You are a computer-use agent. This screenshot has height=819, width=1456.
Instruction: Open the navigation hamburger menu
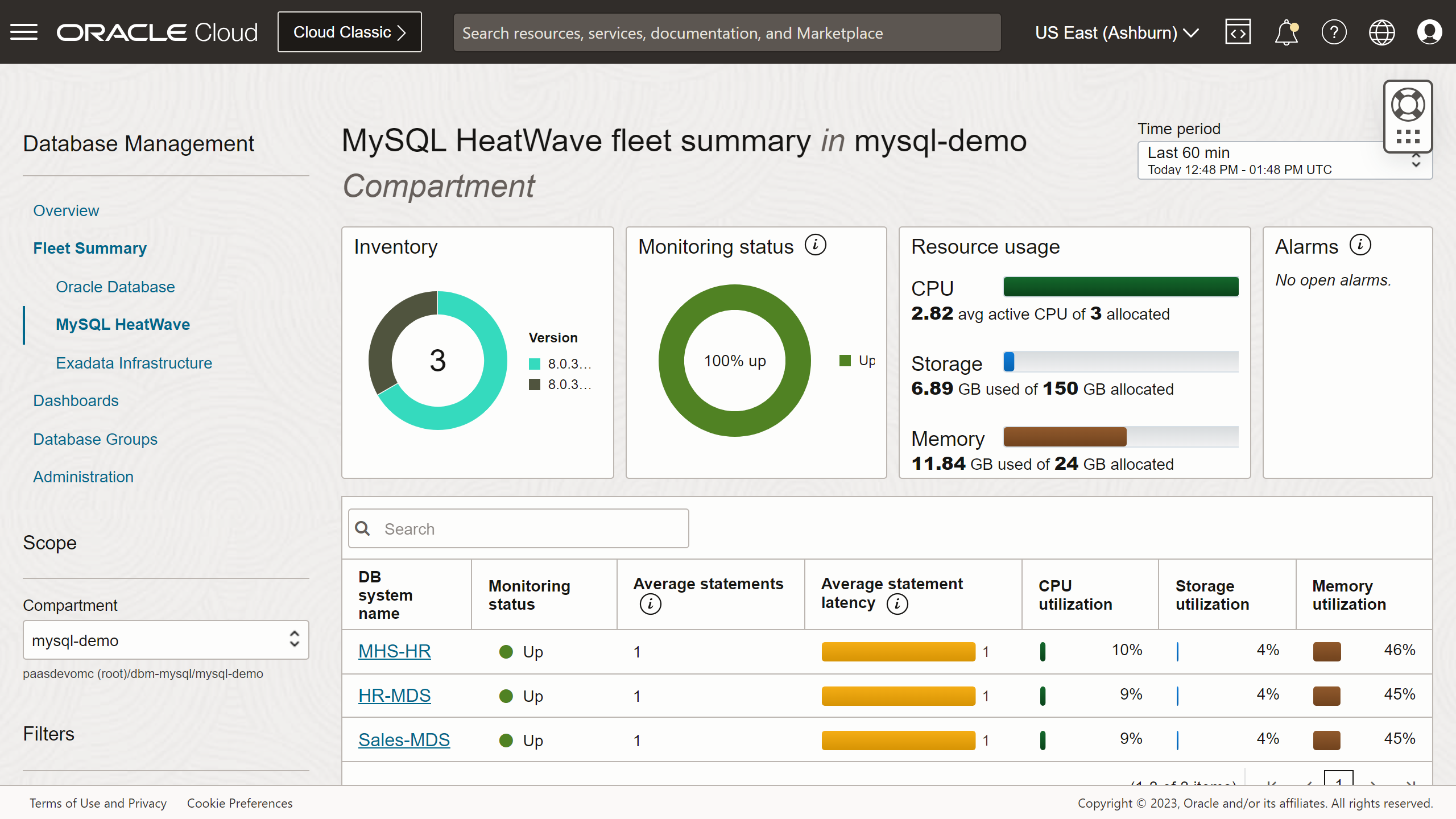point(24,32)
